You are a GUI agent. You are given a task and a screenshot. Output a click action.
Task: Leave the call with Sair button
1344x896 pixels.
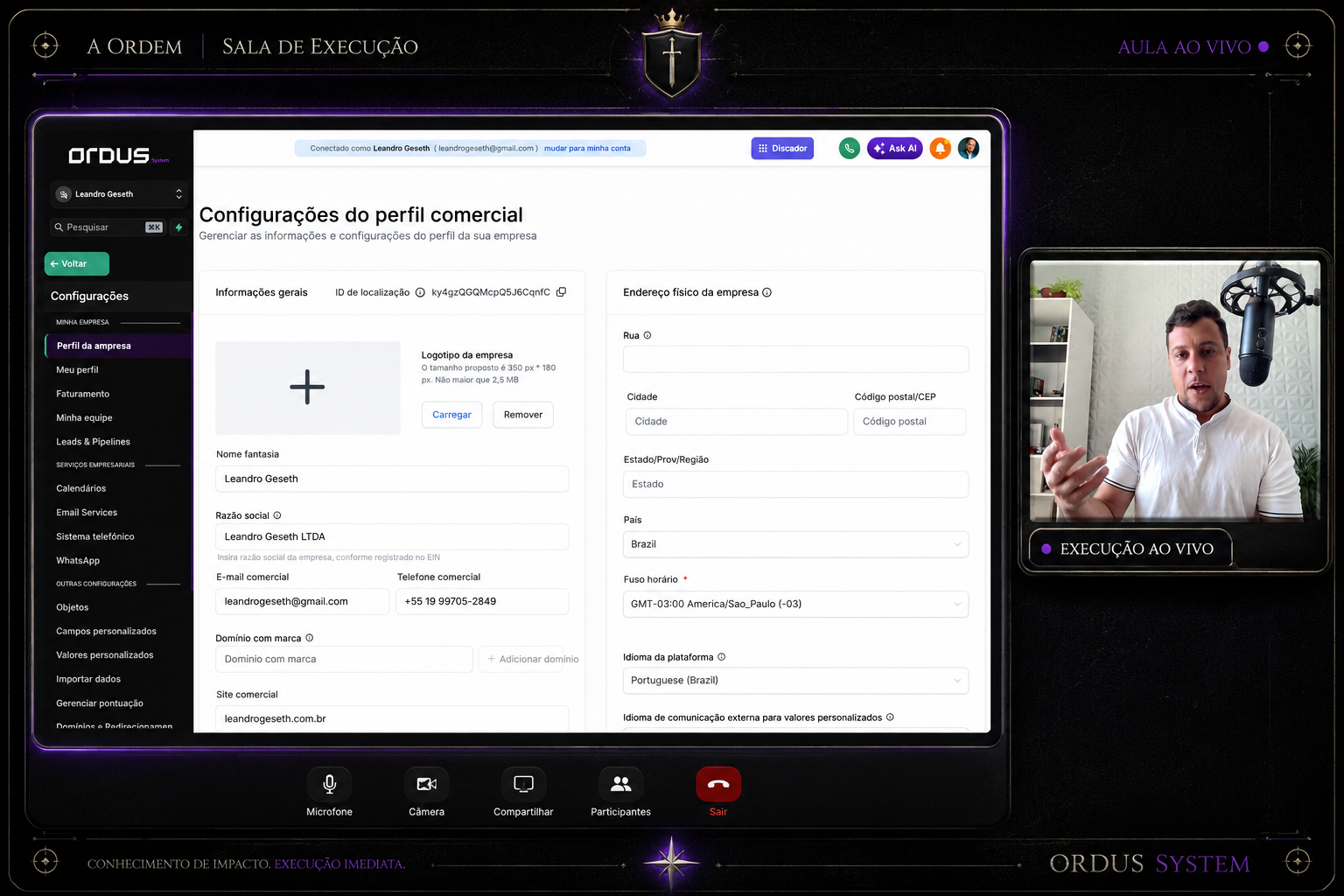(x=718, y=784)
